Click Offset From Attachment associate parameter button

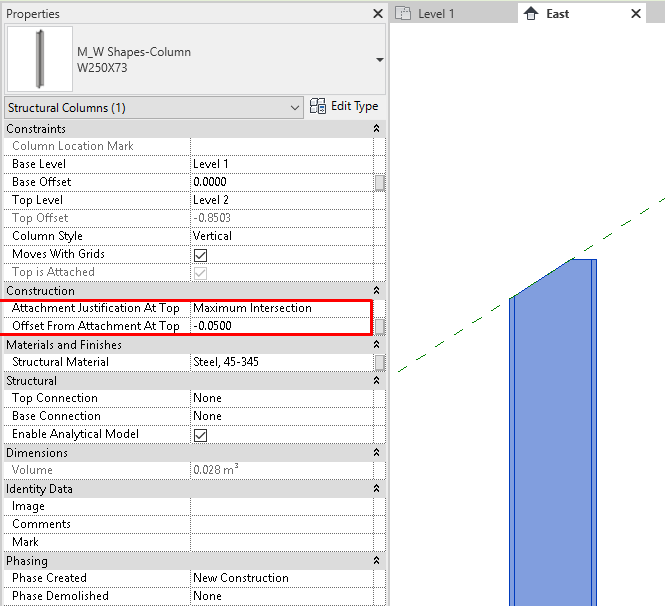click(x=380, y=327)
